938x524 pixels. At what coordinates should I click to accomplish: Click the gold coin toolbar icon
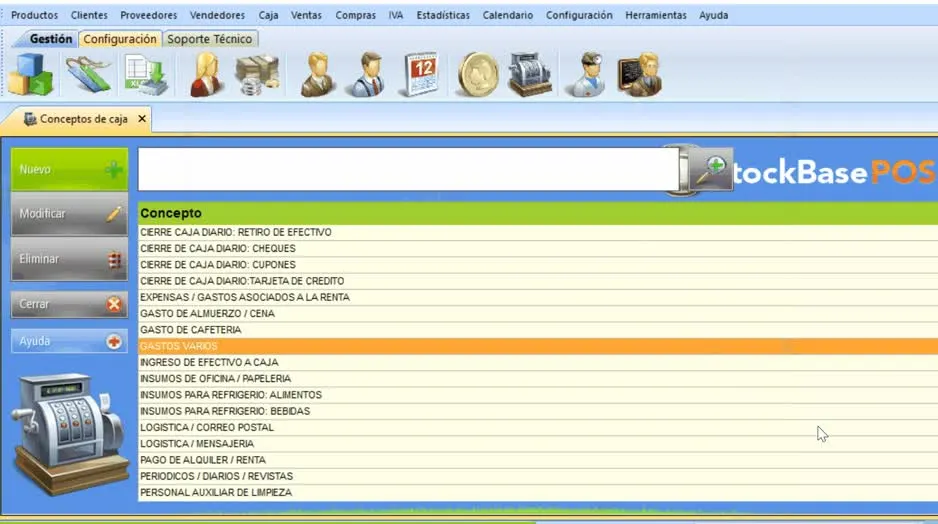click(x=477, y=75)
